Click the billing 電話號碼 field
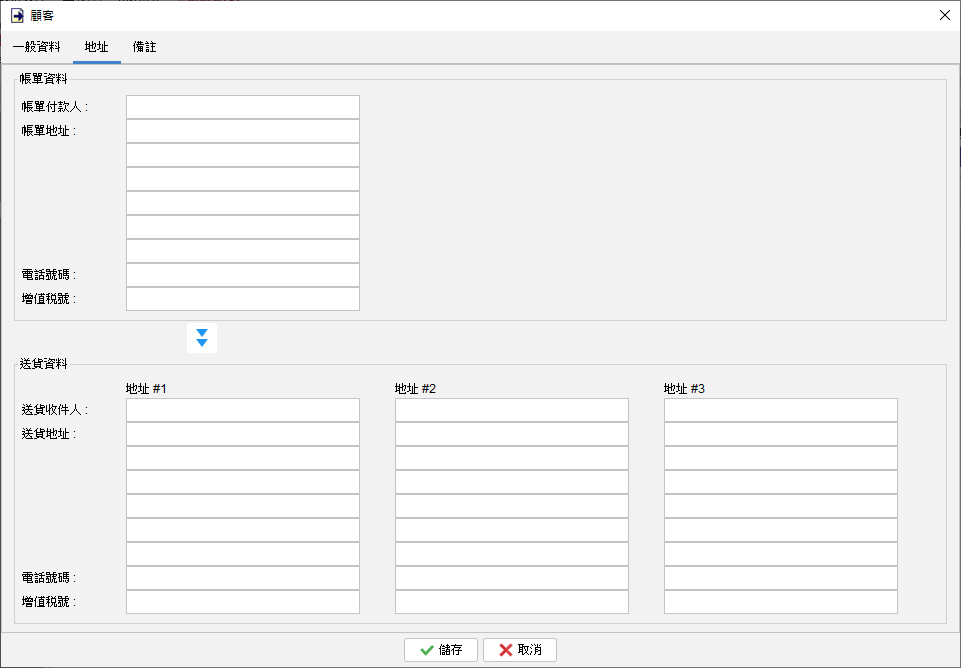 pos(243,275)
